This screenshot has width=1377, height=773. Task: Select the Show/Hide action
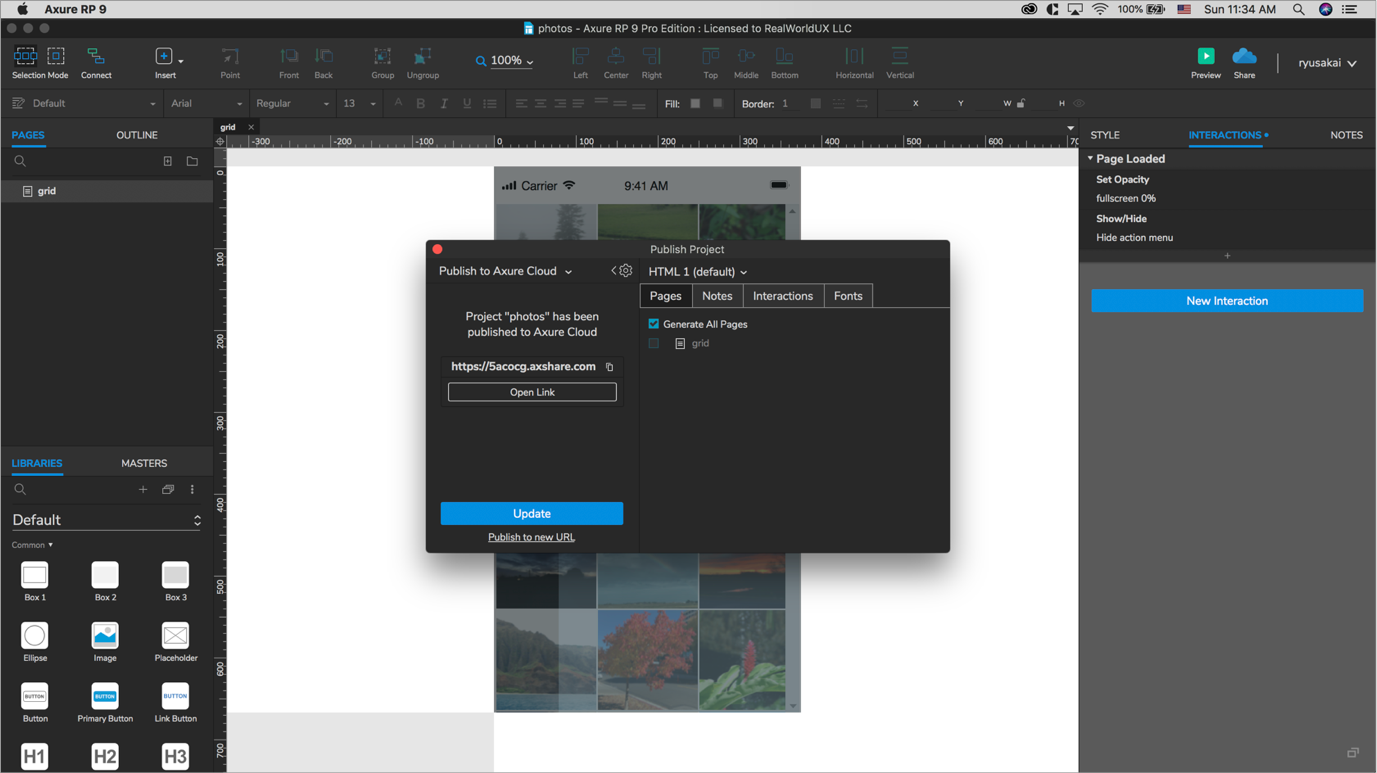click(x=1121, y=219)
